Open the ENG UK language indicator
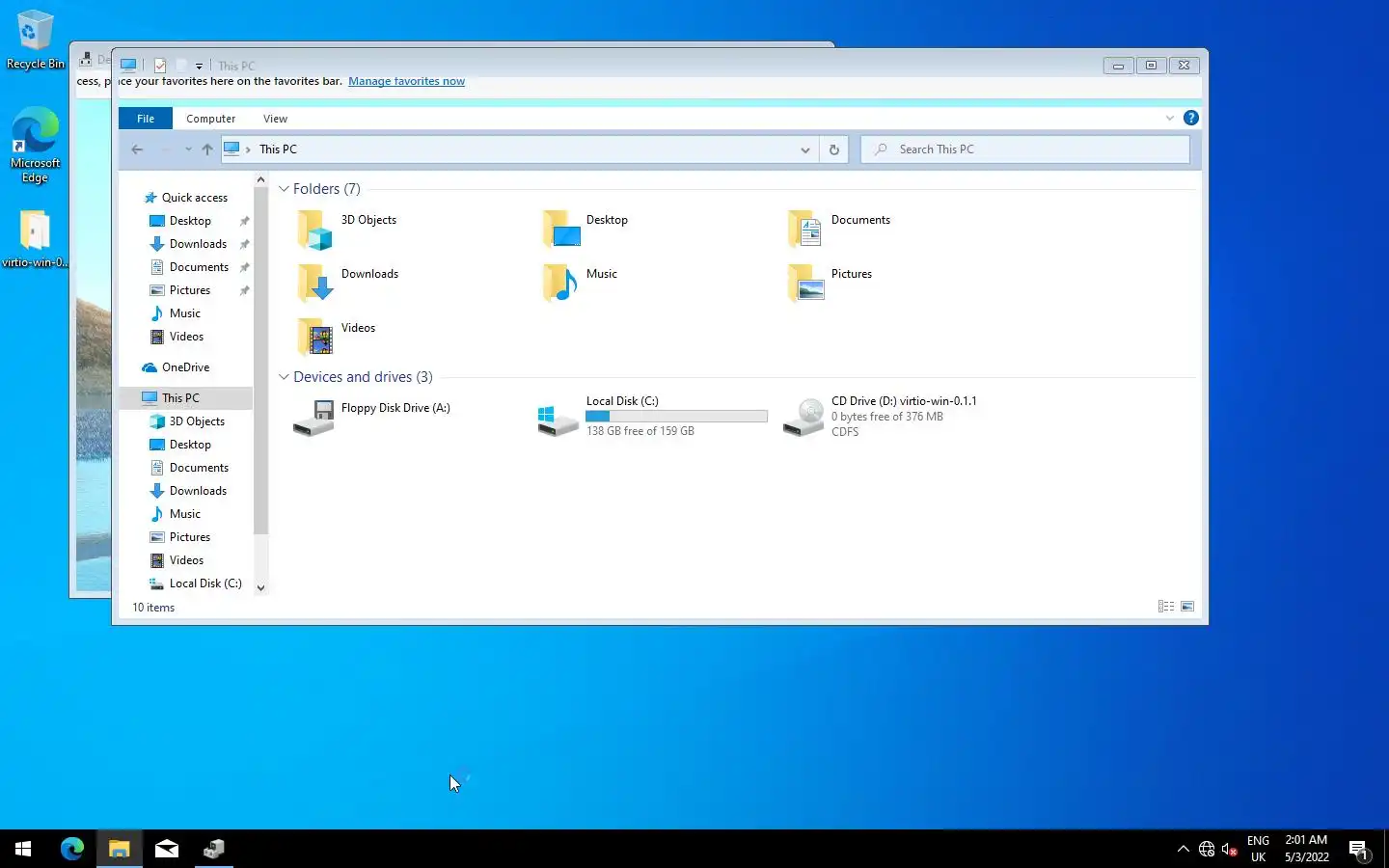1389x868 pixels. (x=1258, y=849)
